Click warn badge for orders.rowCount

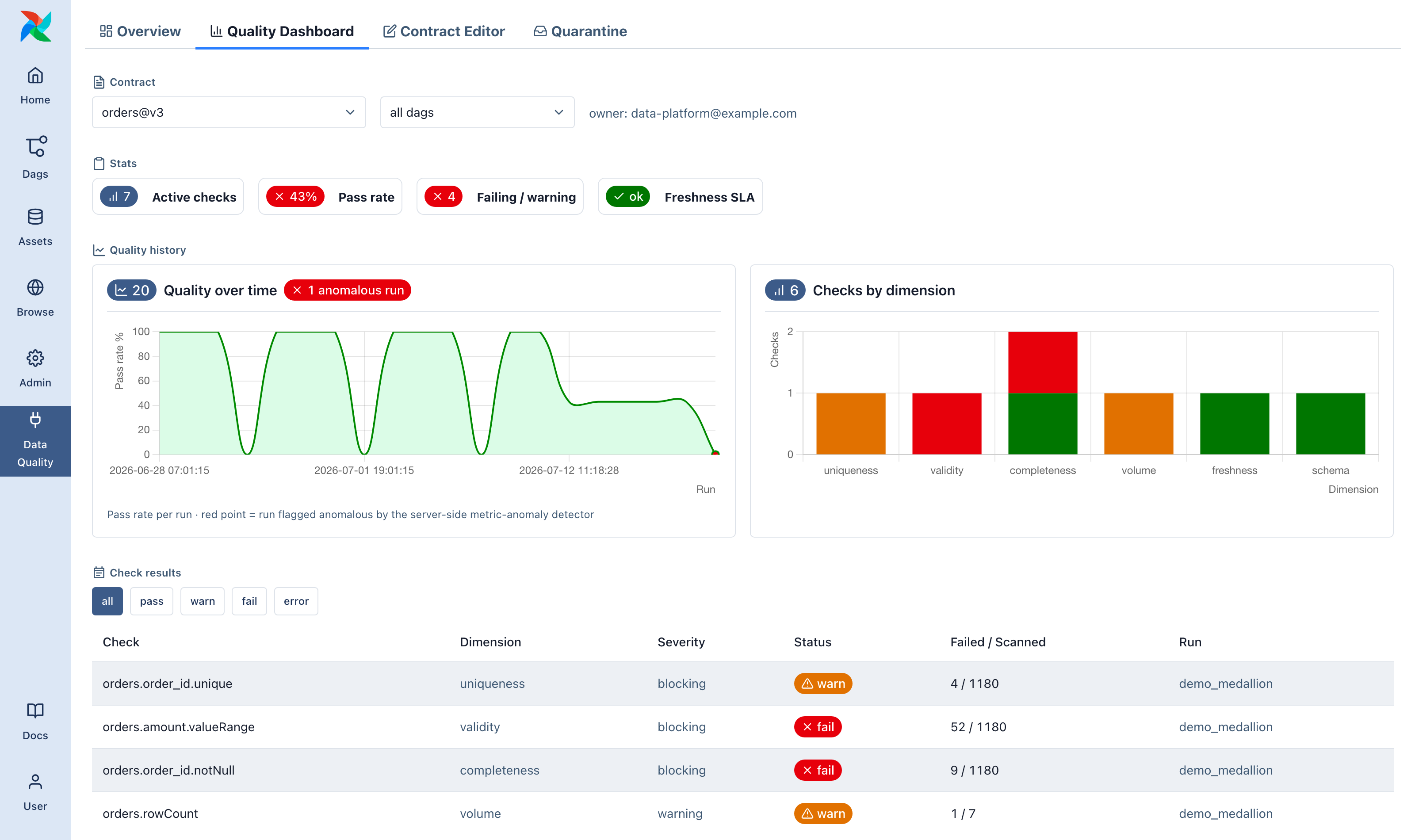pyautogui.click(x=823, y=813)
